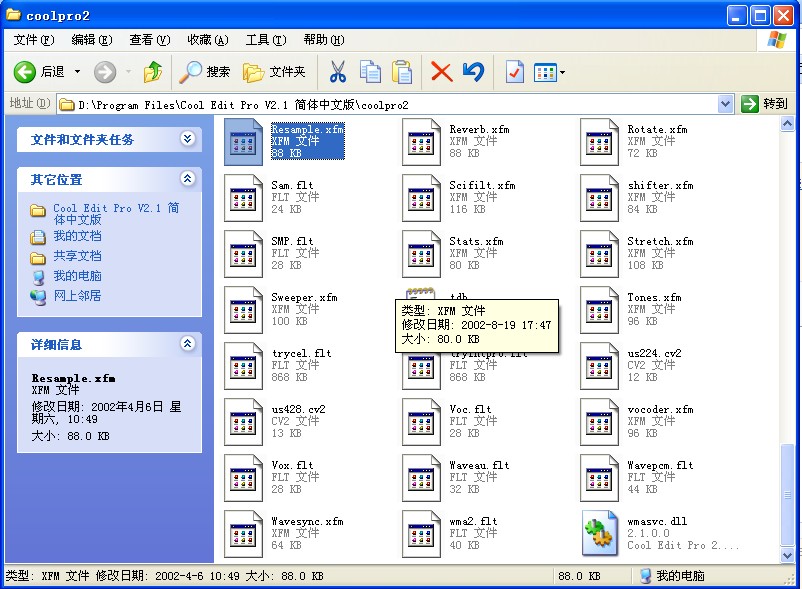Select Reverb.xfm file icon
The height and width of the screenshot is (589, 802).
coord(421,142)
